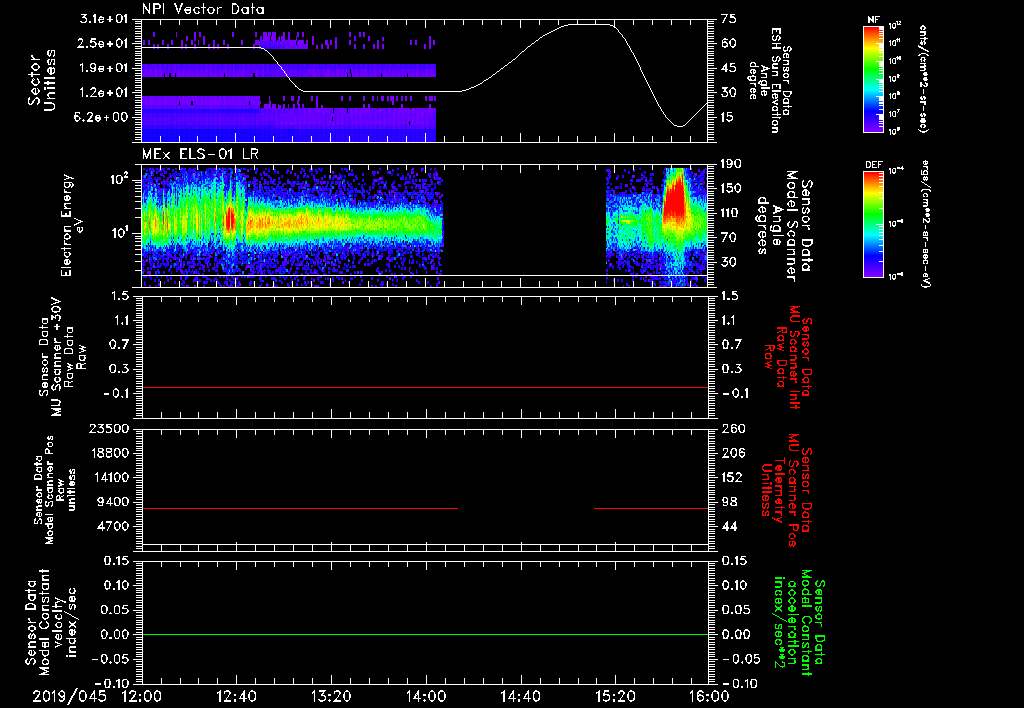Click the 14:40 time axis label

(520, 696)
